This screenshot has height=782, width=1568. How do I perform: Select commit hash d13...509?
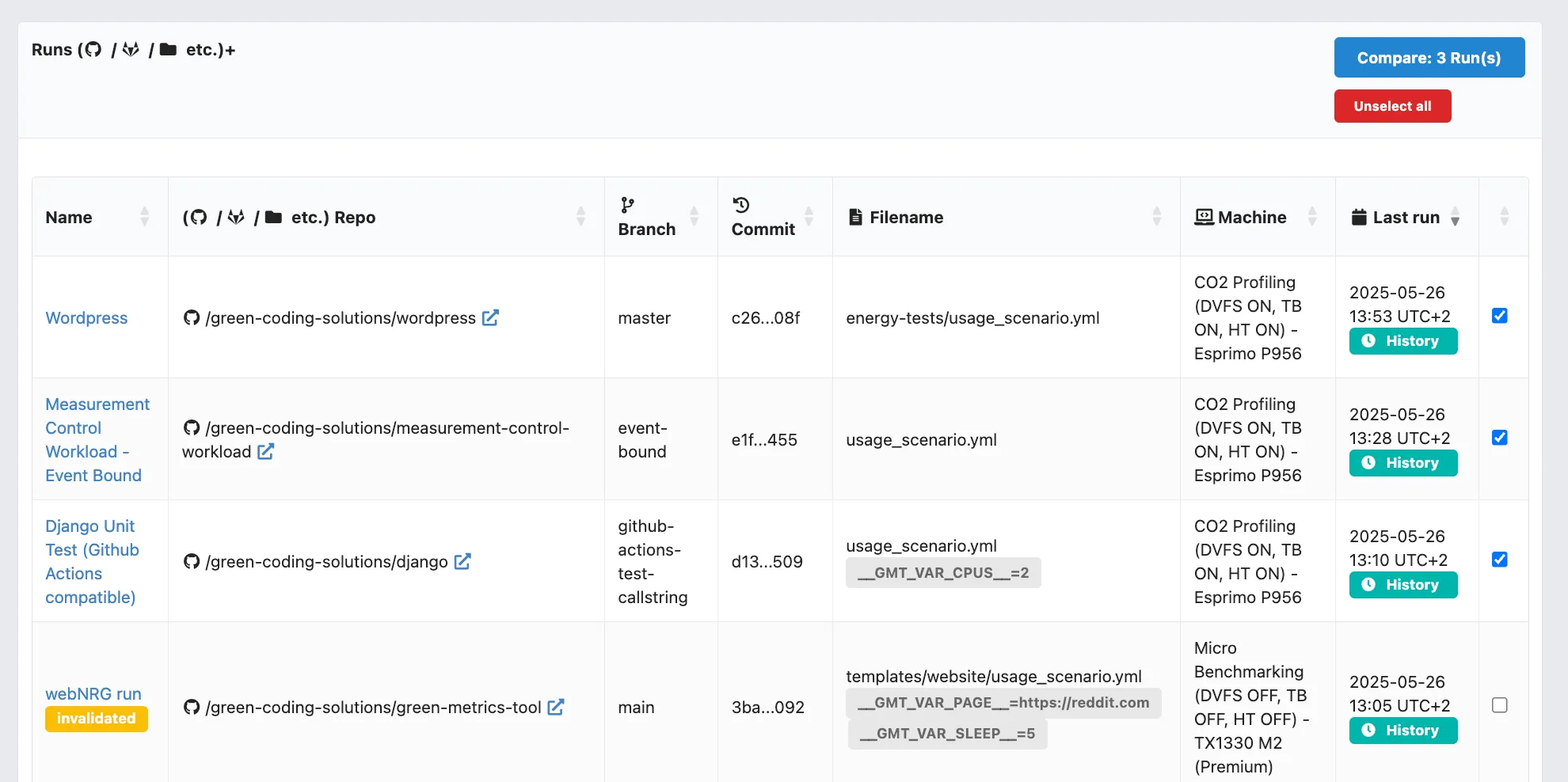coord(767,561)
